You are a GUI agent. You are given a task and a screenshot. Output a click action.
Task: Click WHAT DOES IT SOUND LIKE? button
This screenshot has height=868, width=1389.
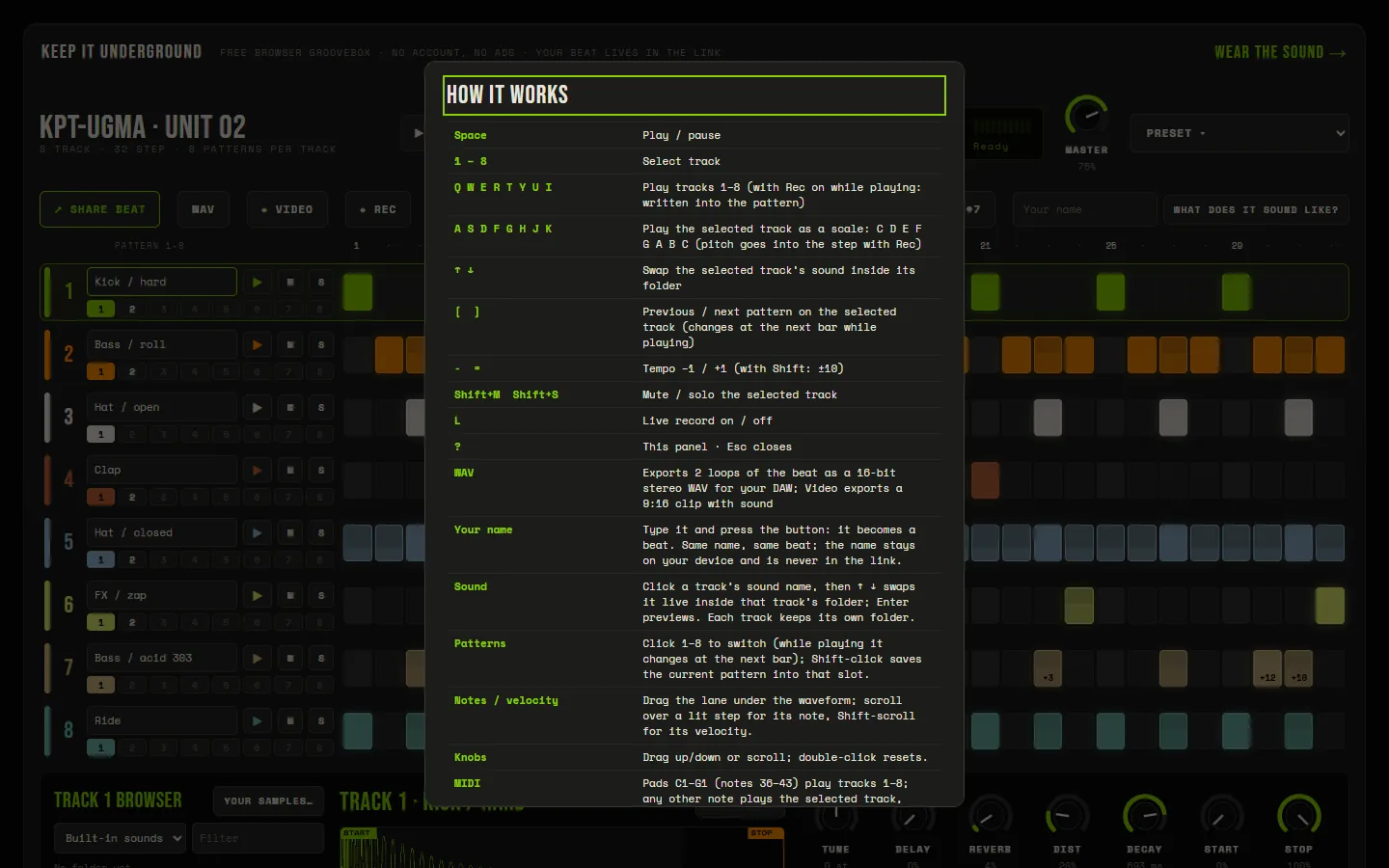[1255, 209]
